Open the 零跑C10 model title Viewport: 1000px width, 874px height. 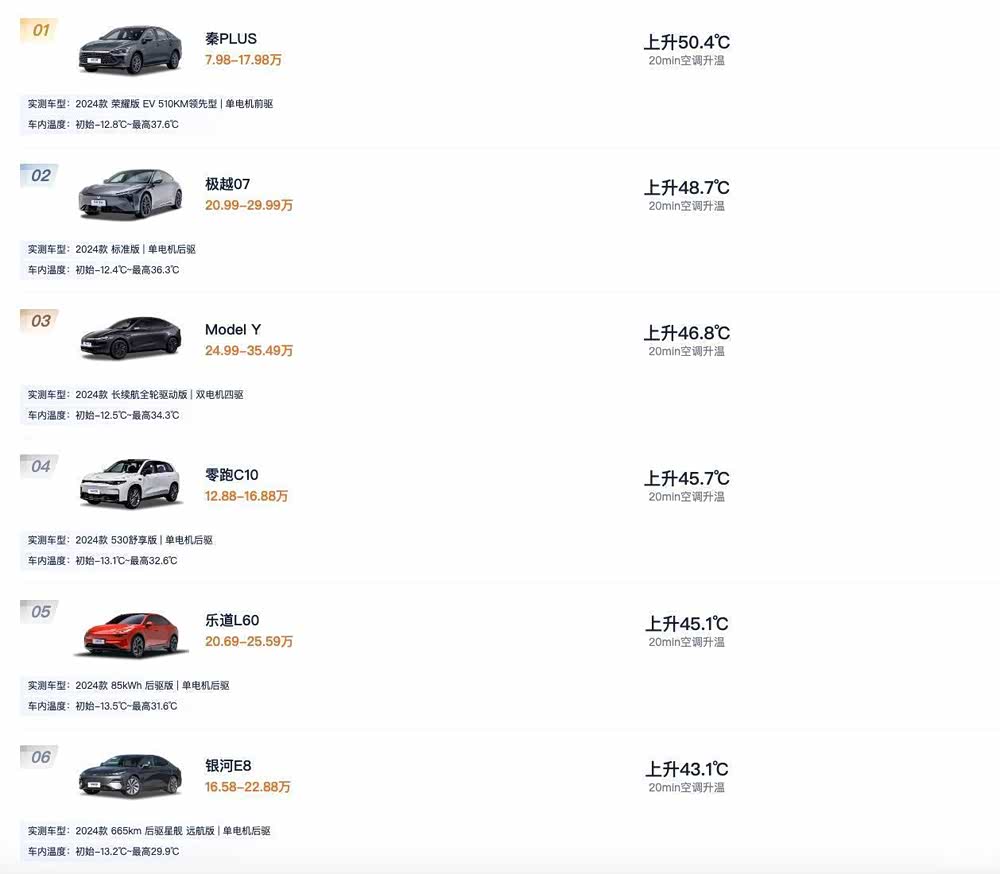pos(232,475)
